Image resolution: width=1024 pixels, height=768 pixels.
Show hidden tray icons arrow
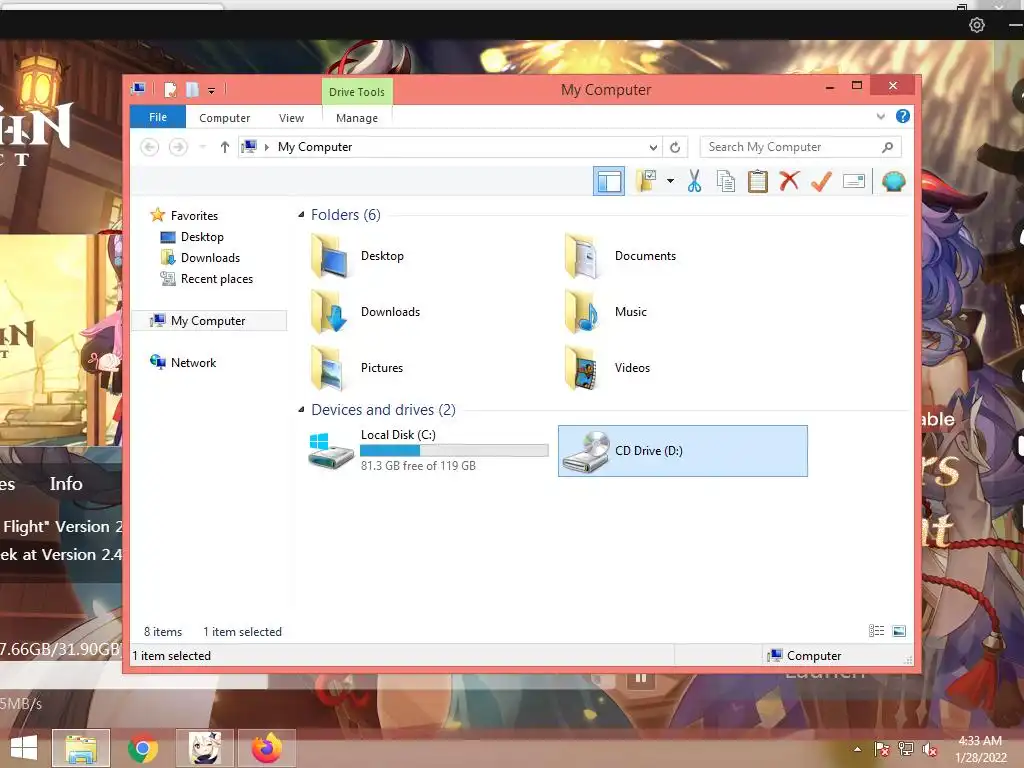pos(857,749)
